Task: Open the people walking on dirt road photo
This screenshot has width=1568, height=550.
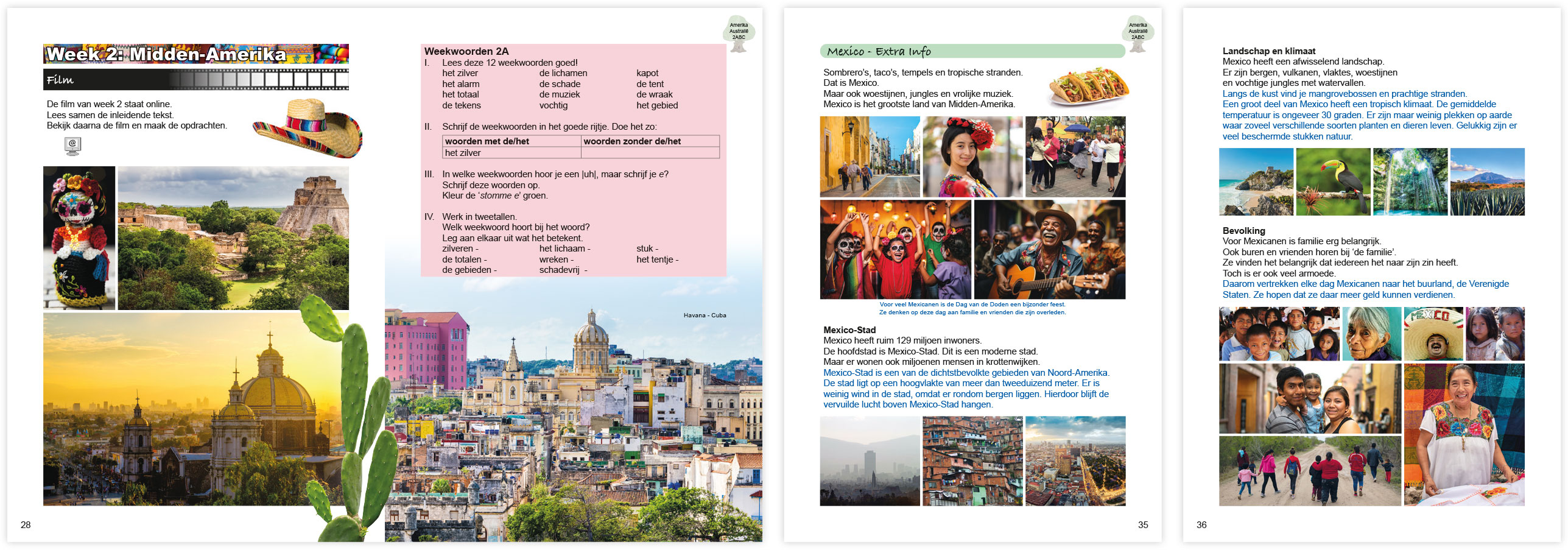Action: click(1310, 471)
